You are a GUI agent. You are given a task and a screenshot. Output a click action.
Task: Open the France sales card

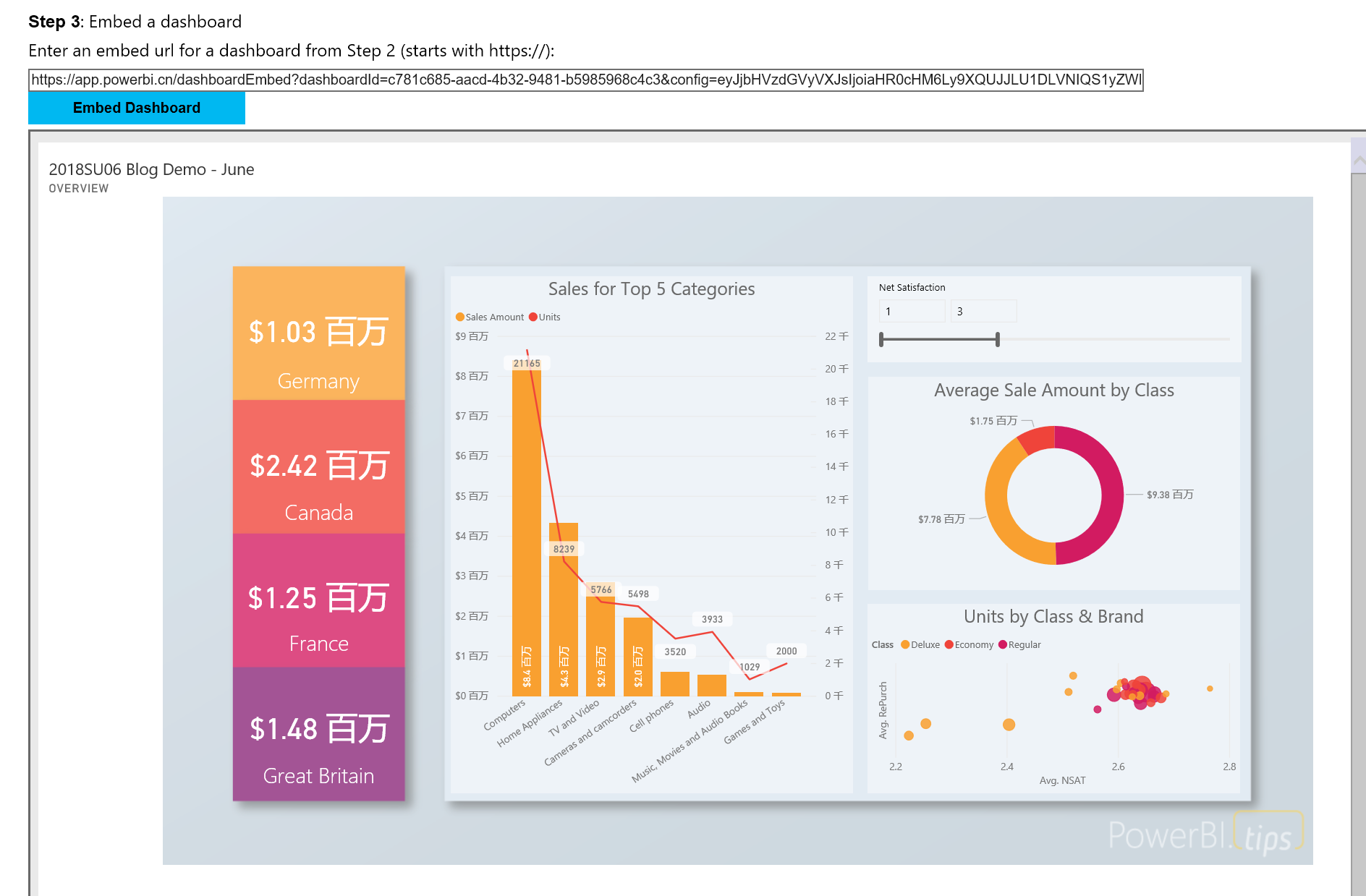point(318,600)
